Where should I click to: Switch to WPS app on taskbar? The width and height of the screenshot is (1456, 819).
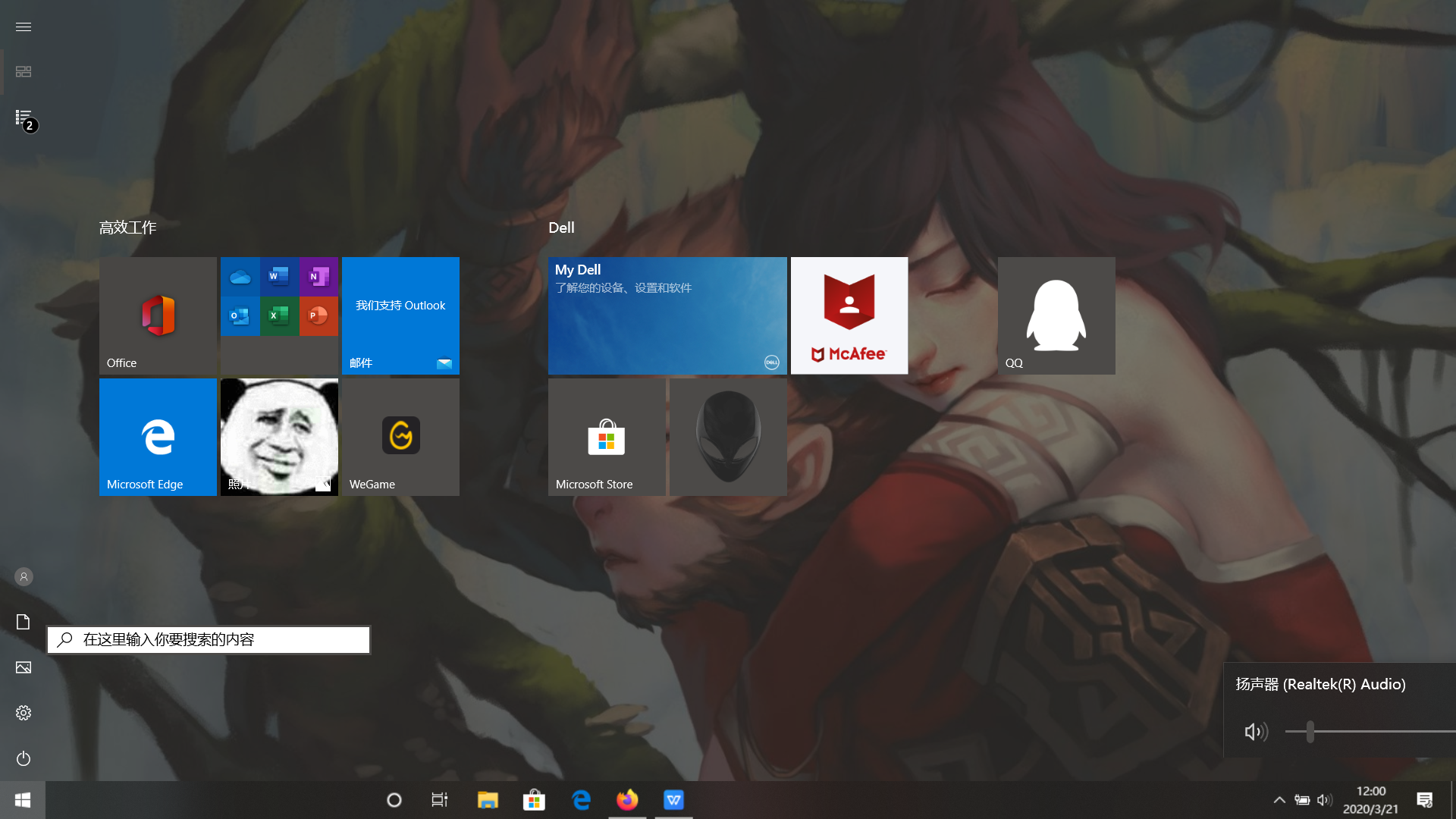[674, 800]
